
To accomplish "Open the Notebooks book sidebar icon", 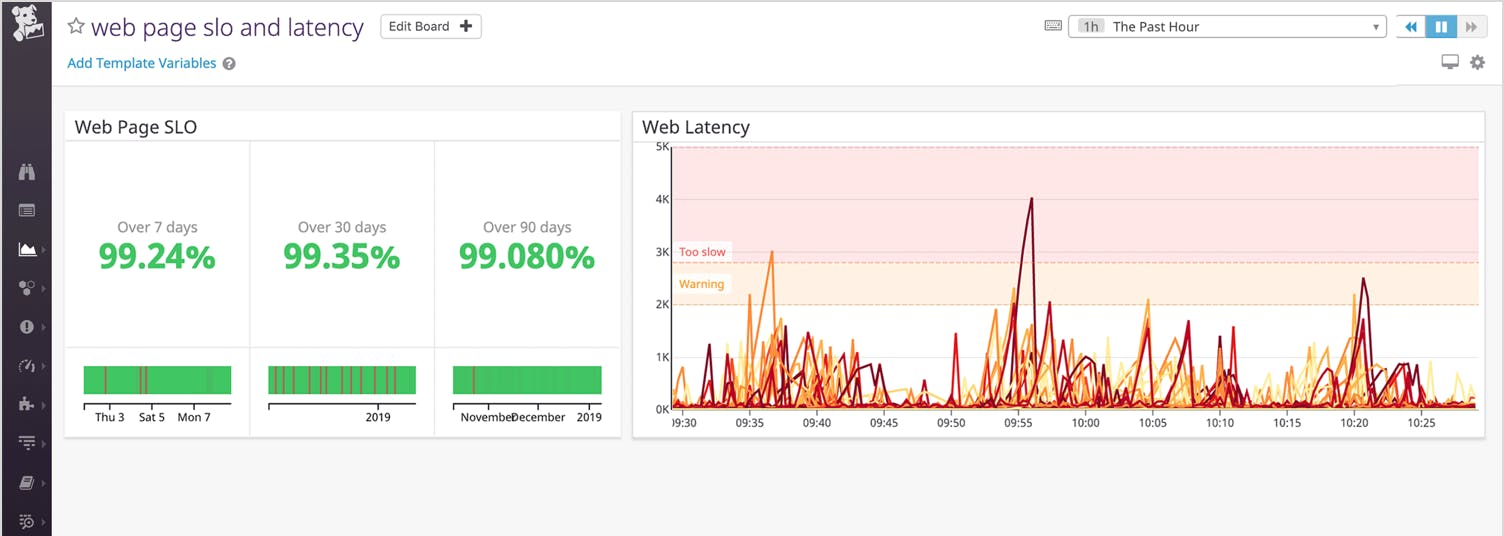I will click(x=27, y=483).
